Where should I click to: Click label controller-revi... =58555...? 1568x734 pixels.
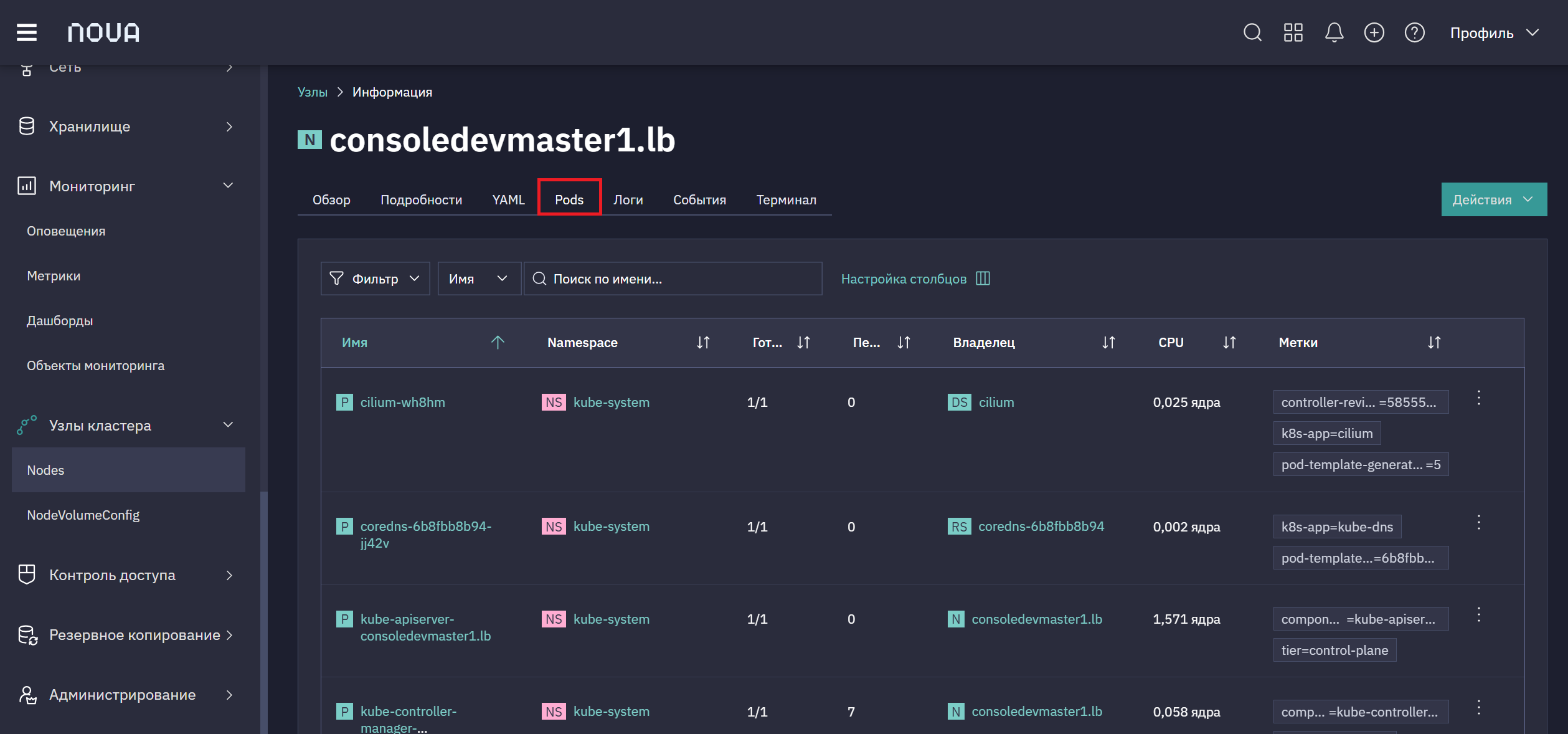(1361, 403)
